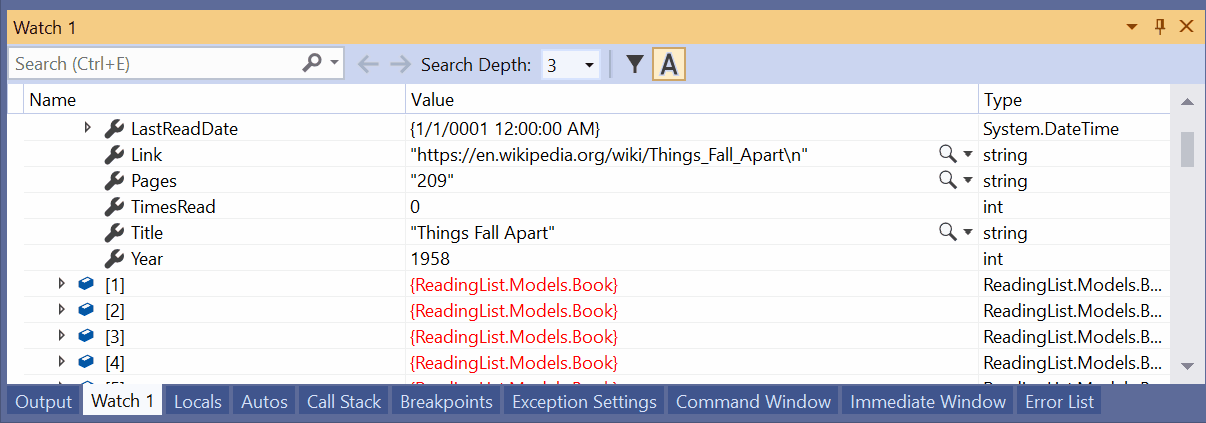Click the vertical scrollbar down arrow
This screenshot has width=1206, height=423.
pos(1187,366)
